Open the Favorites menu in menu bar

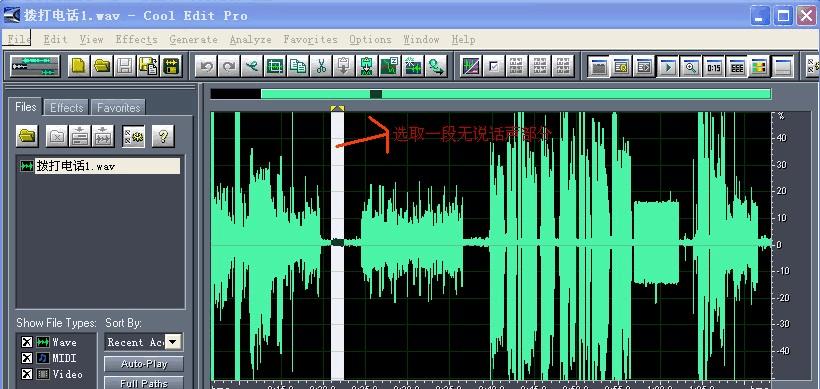311,39
